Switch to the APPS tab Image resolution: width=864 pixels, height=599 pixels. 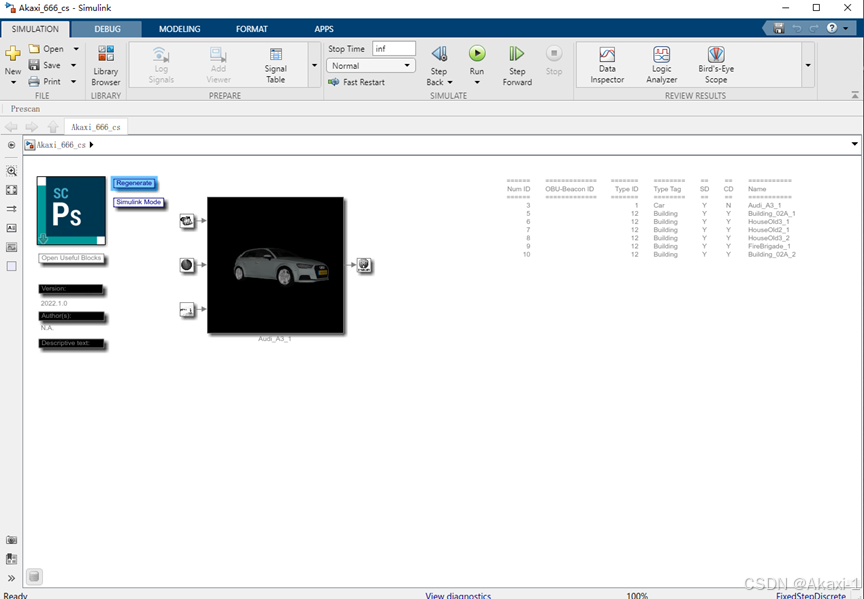[324, 29]
